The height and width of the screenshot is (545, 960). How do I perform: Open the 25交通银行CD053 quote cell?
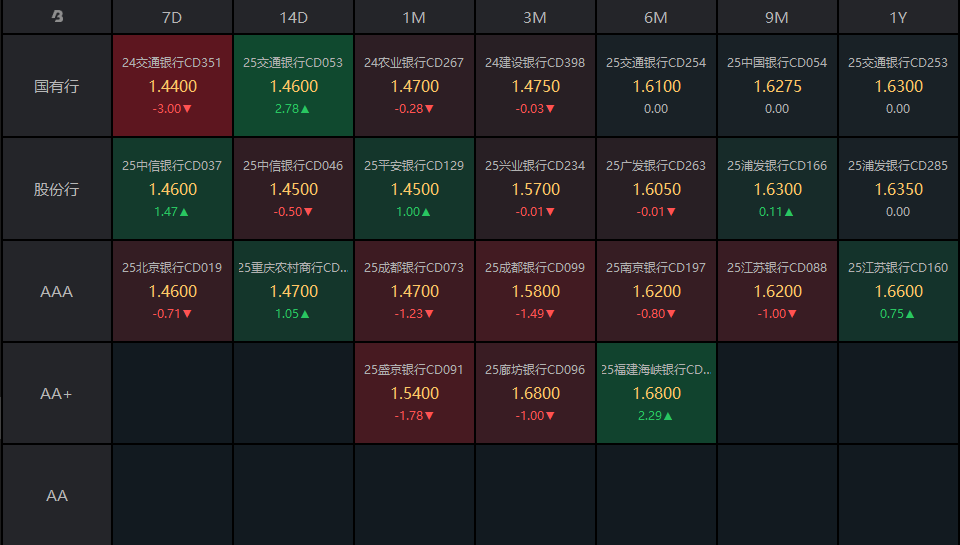coord(293,86)
